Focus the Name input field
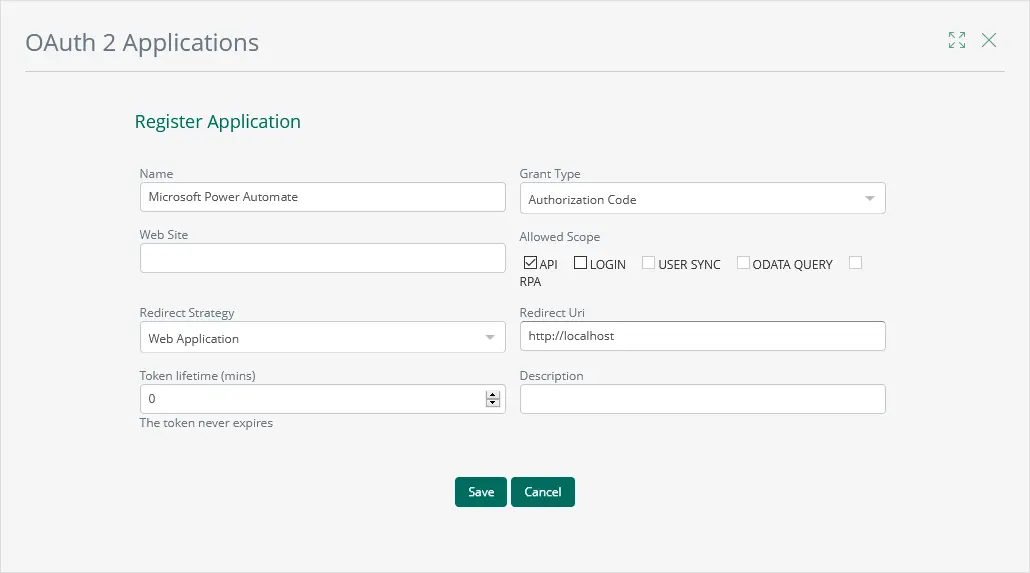This screenshot has width=1030, height=573. tap(323, 197)
